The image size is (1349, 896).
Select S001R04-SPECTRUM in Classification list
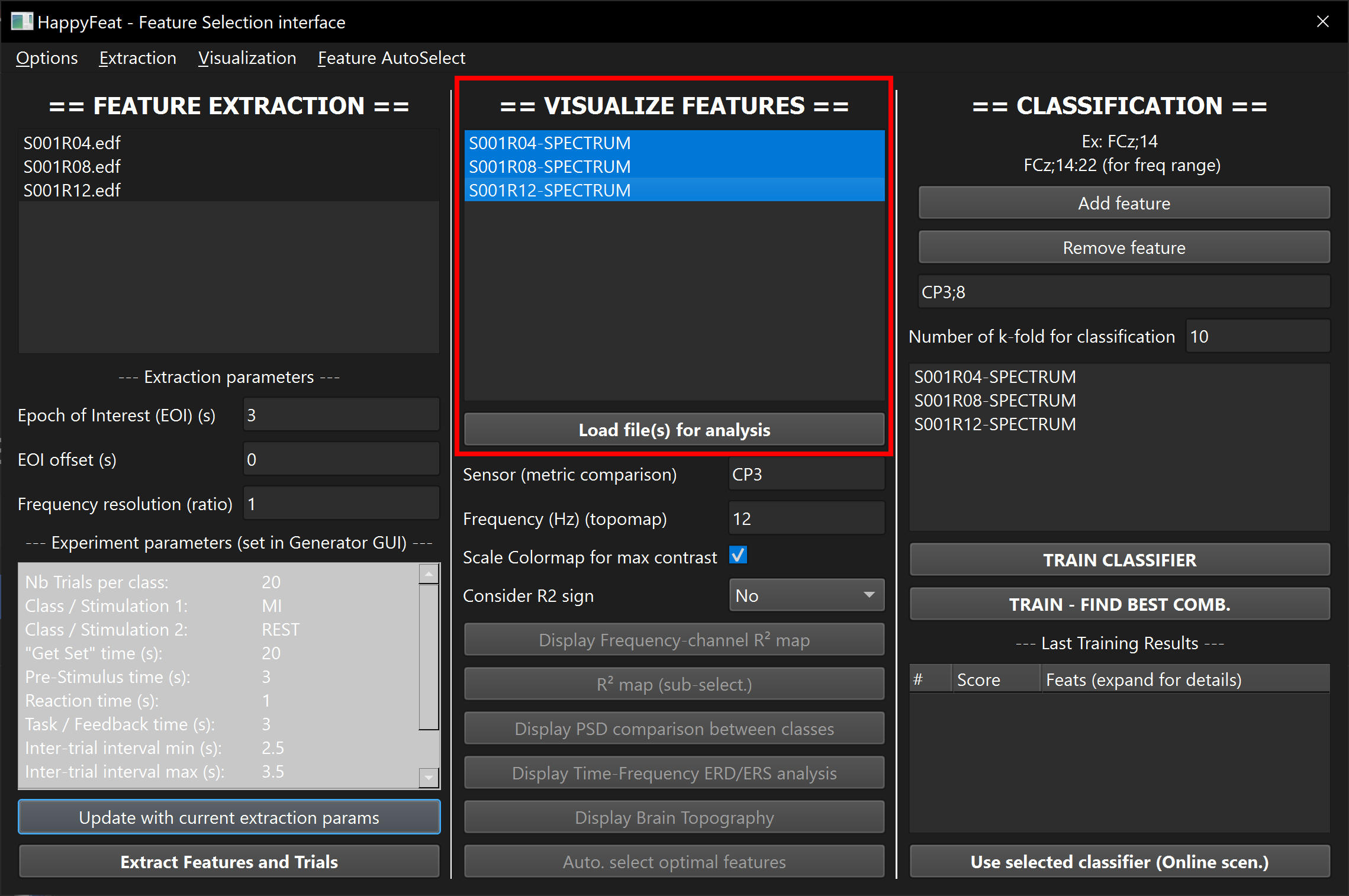pos(1119,376)
